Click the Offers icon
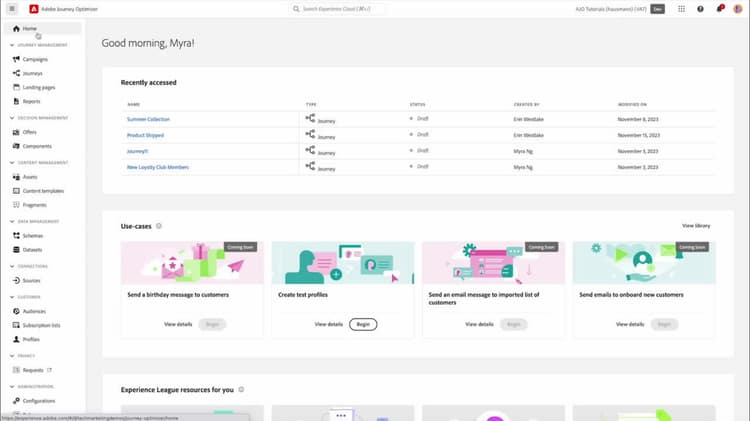Image resolution: width=750 pixels, height=421 pixels. point(16,132)
